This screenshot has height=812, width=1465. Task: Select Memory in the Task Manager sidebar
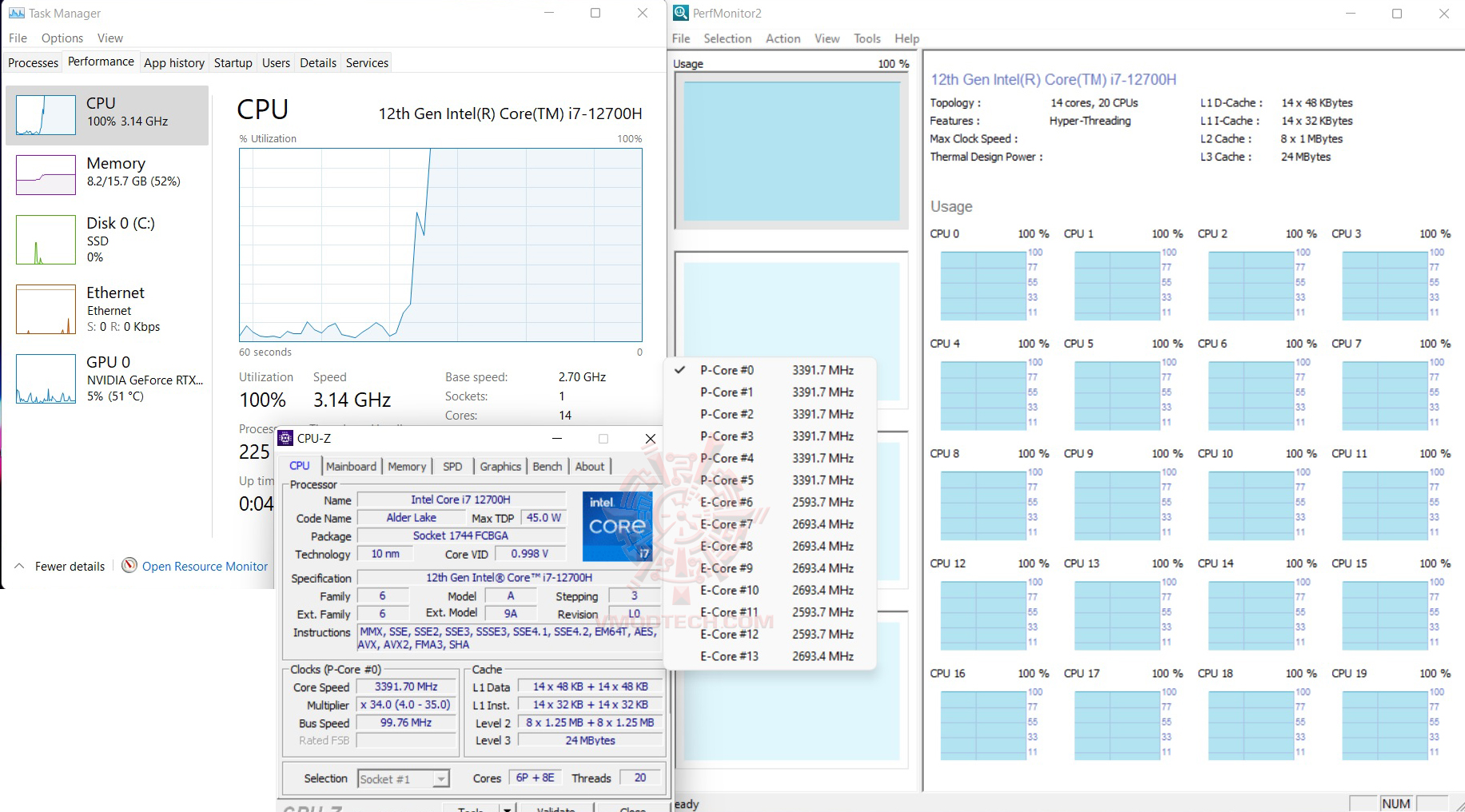click(107, 175)
